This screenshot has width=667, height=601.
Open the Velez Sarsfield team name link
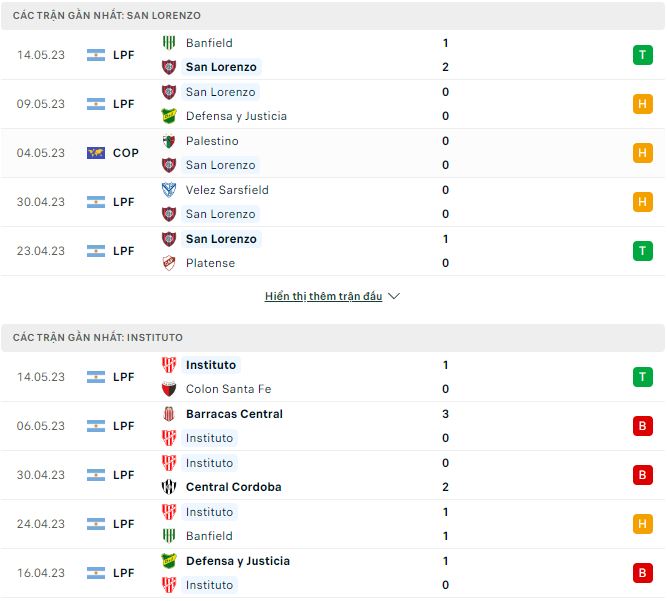point(227,190)
